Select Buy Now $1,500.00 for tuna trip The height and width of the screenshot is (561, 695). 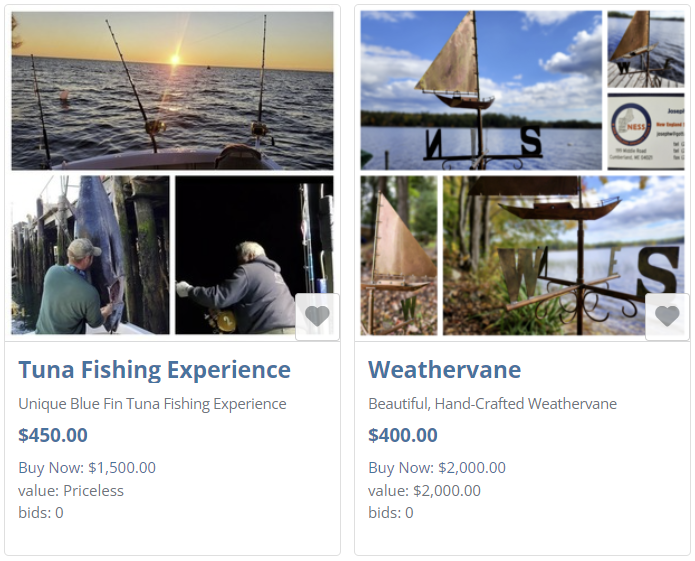click(87, 467)
